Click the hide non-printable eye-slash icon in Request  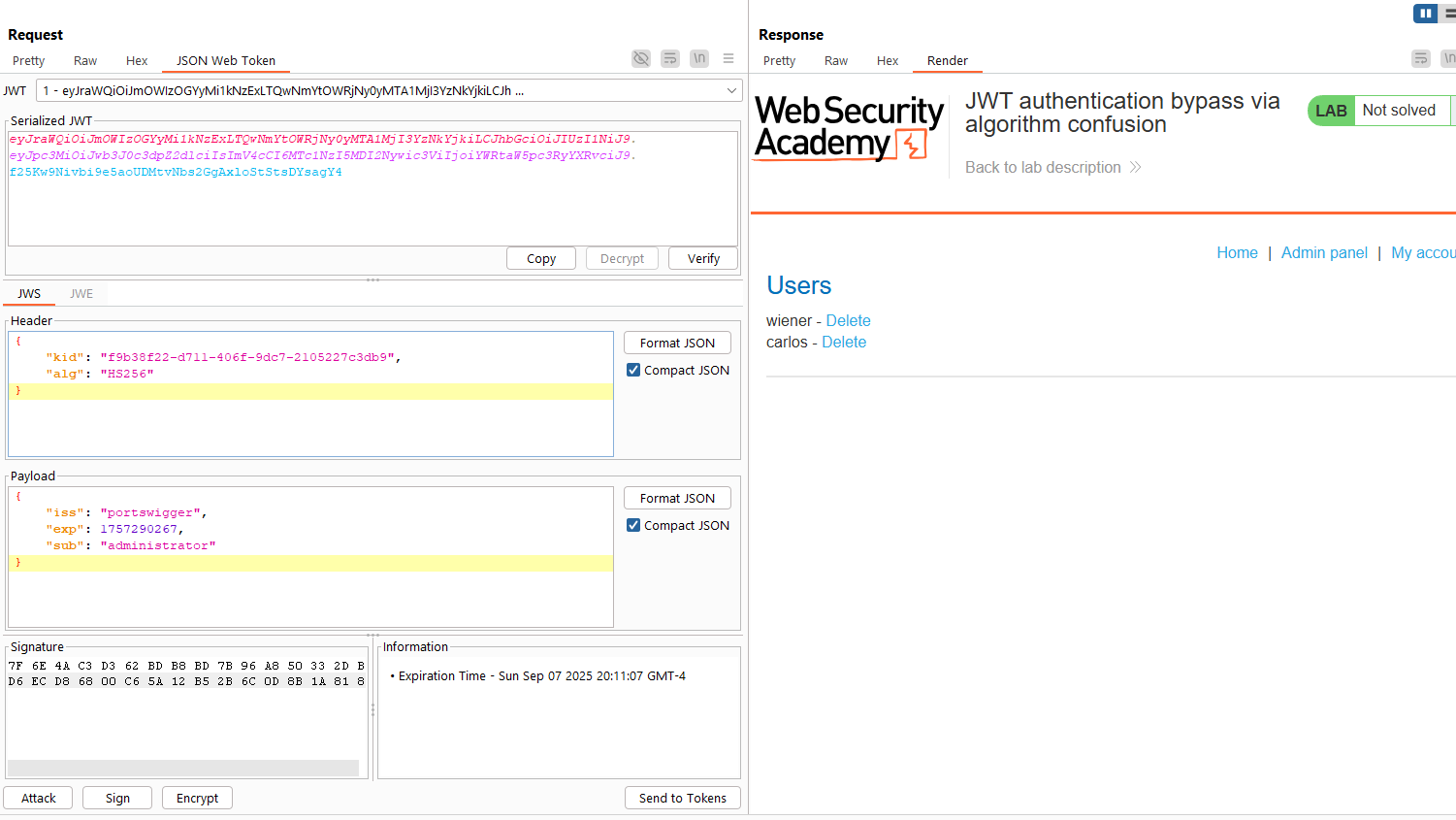click(x=641, y=59)
